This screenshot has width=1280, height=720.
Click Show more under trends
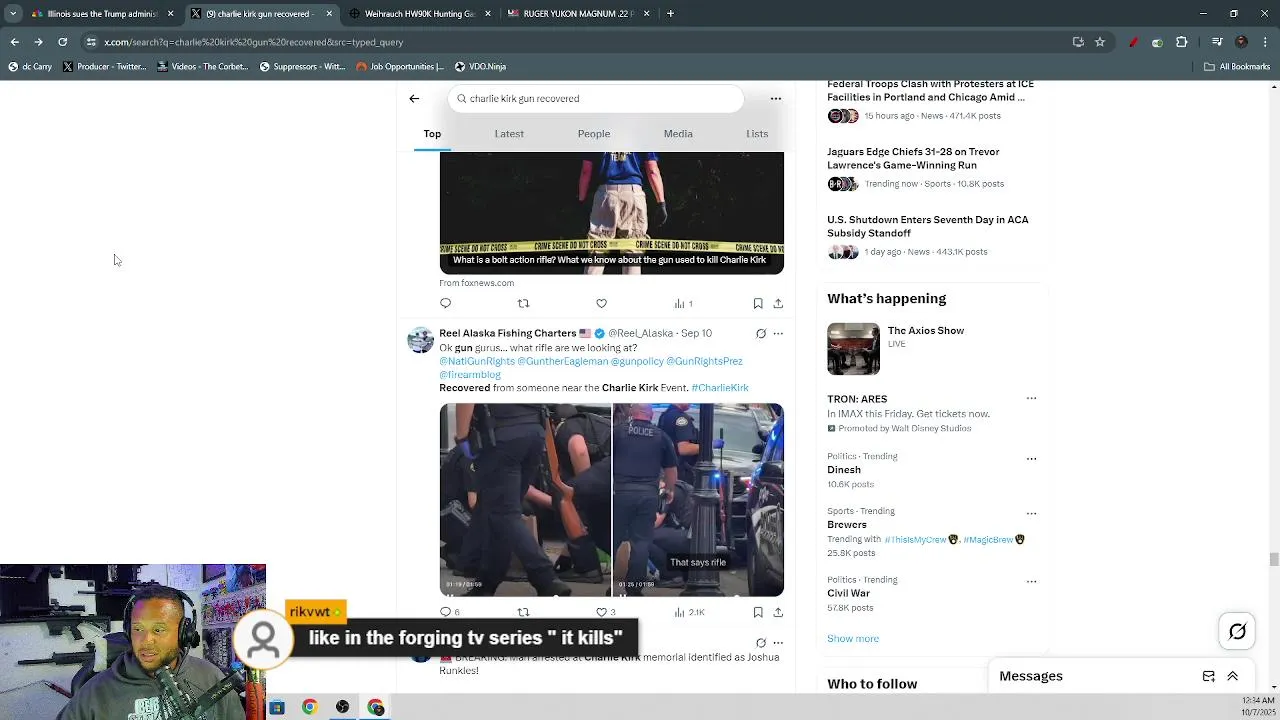click(853, 638)
